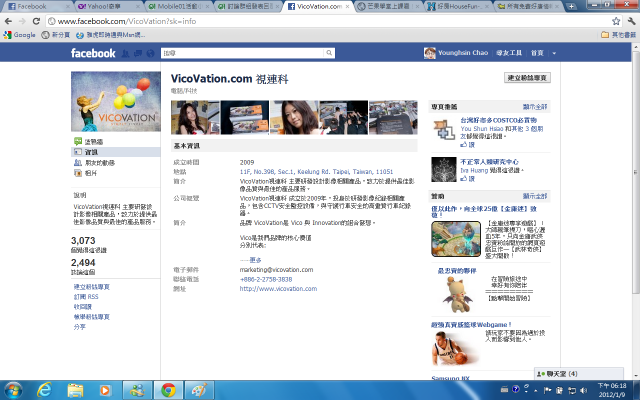Open the friend requests icon in header

126,53
